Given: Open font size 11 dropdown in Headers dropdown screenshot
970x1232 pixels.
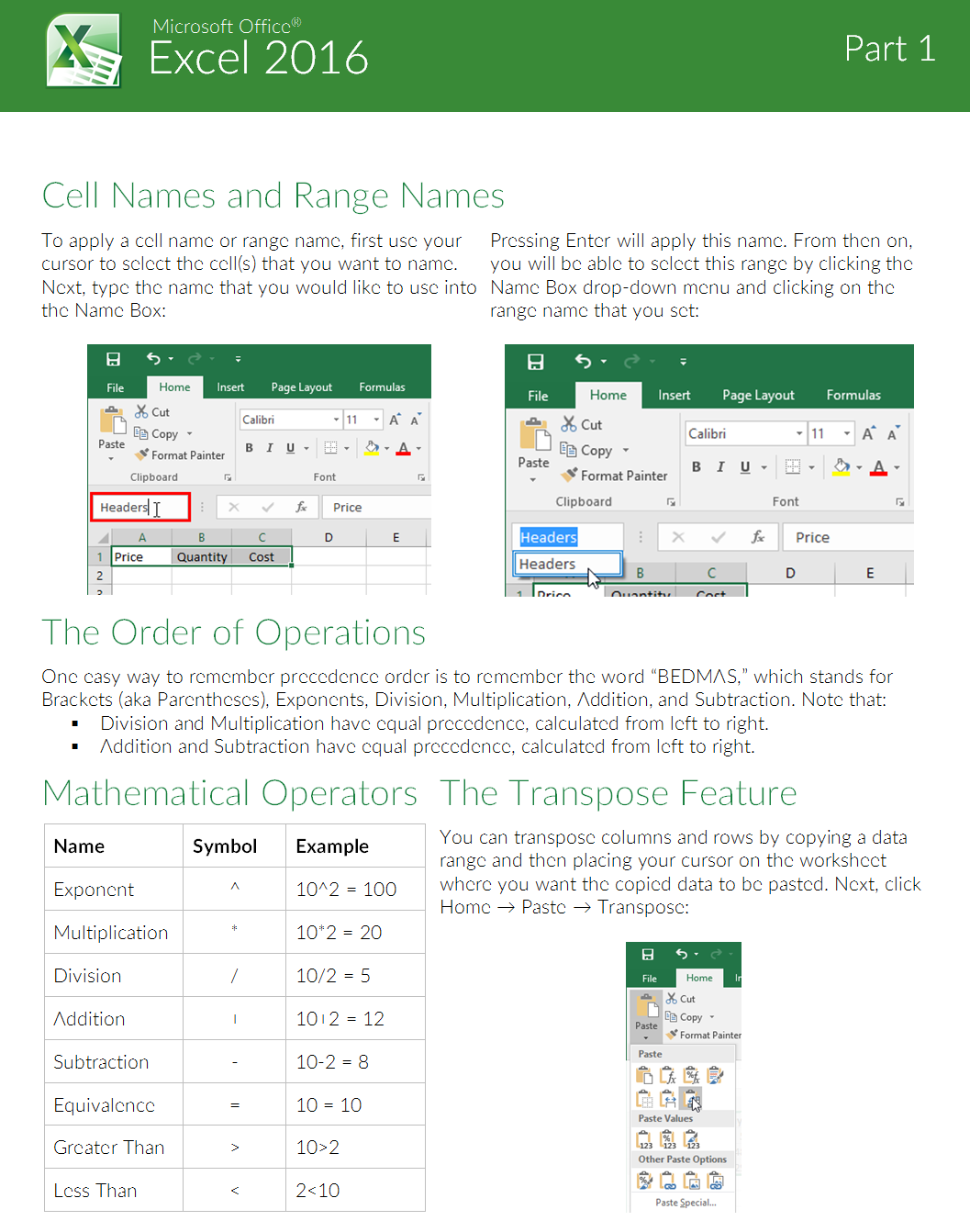Looking at the screenshot, I should pyautogui.click(x=847, y=433).
